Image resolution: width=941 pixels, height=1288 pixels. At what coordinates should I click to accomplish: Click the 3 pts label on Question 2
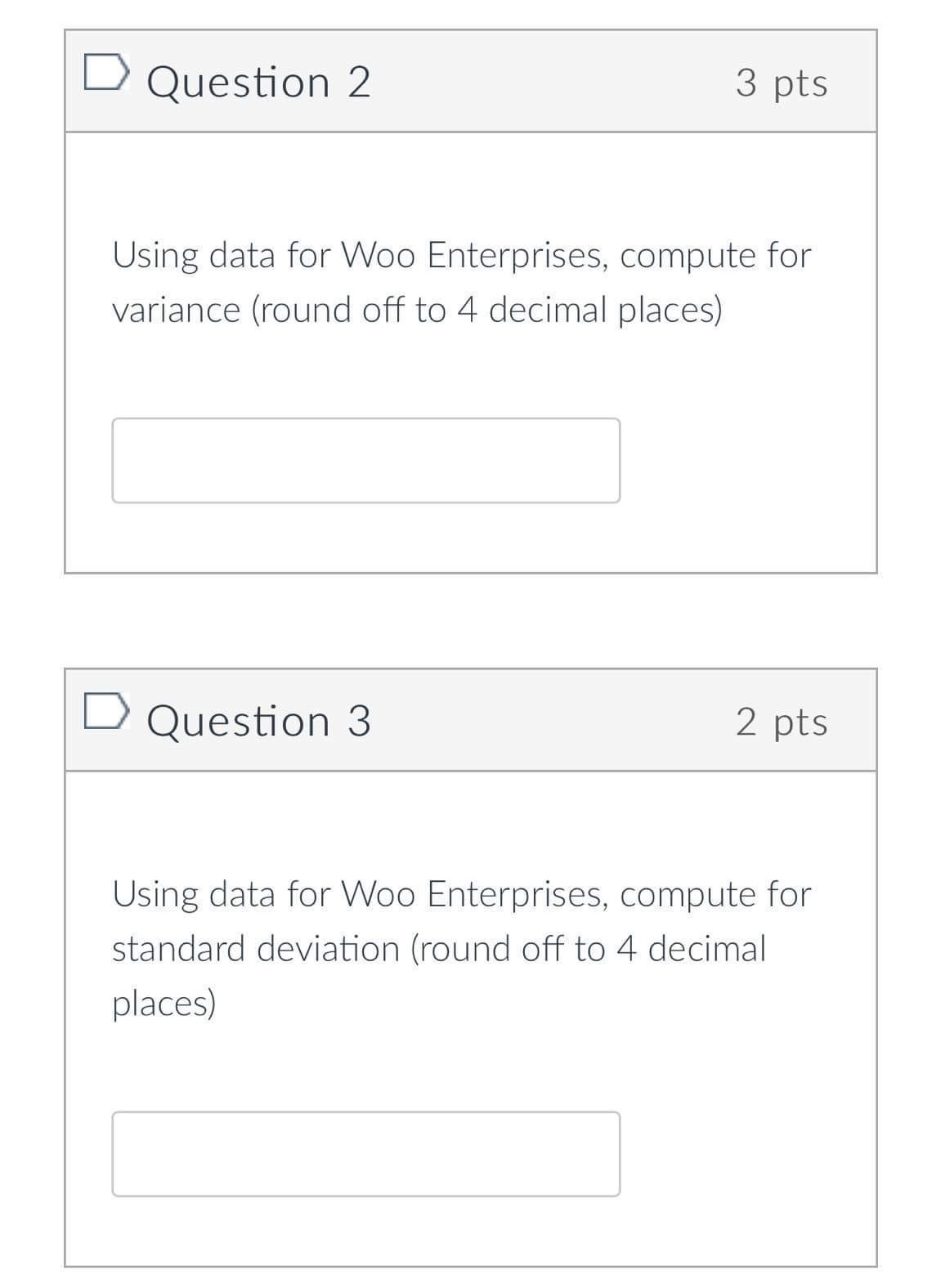782,80
